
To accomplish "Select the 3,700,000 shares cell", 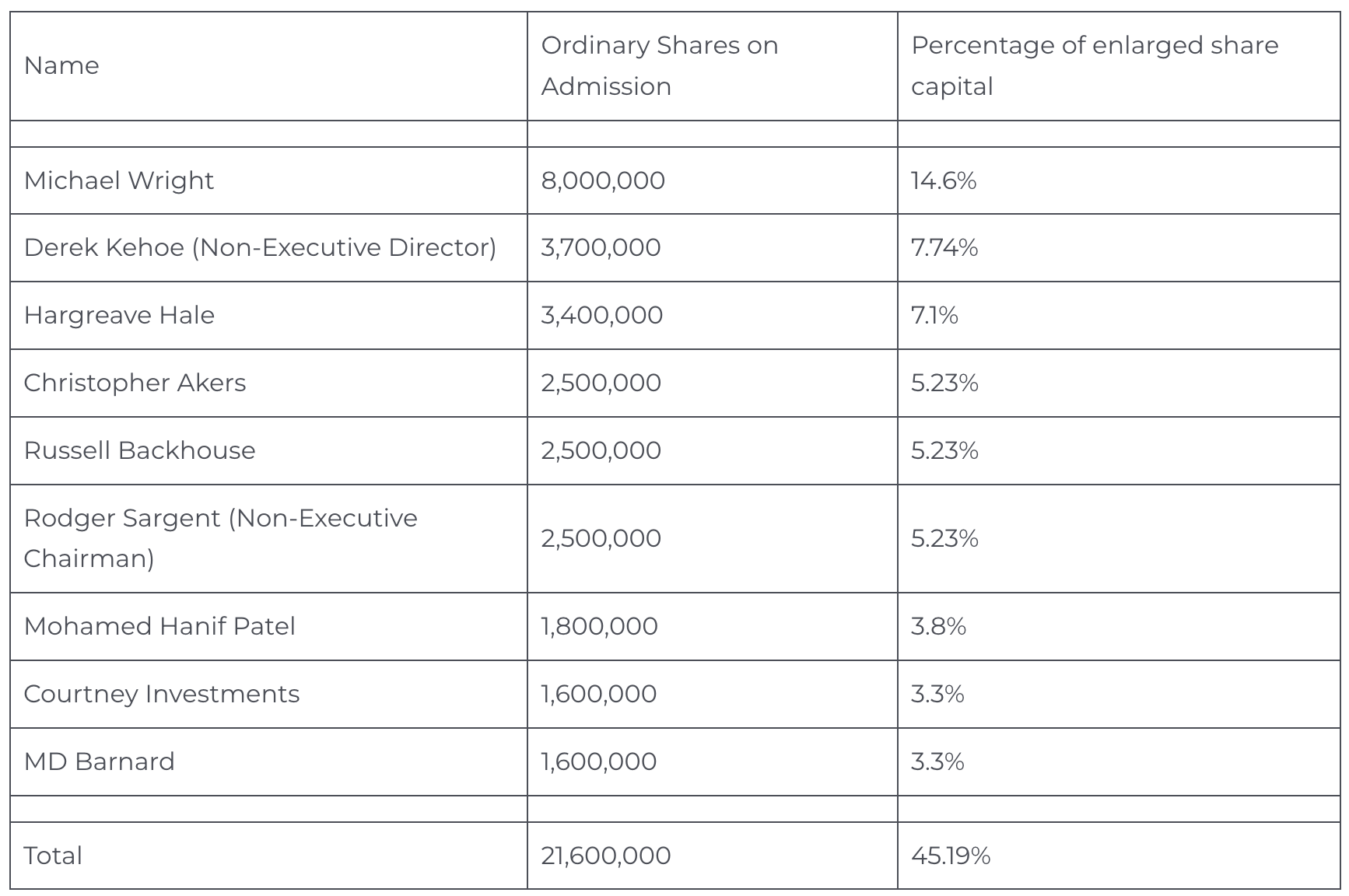I will tap(601, 247).
